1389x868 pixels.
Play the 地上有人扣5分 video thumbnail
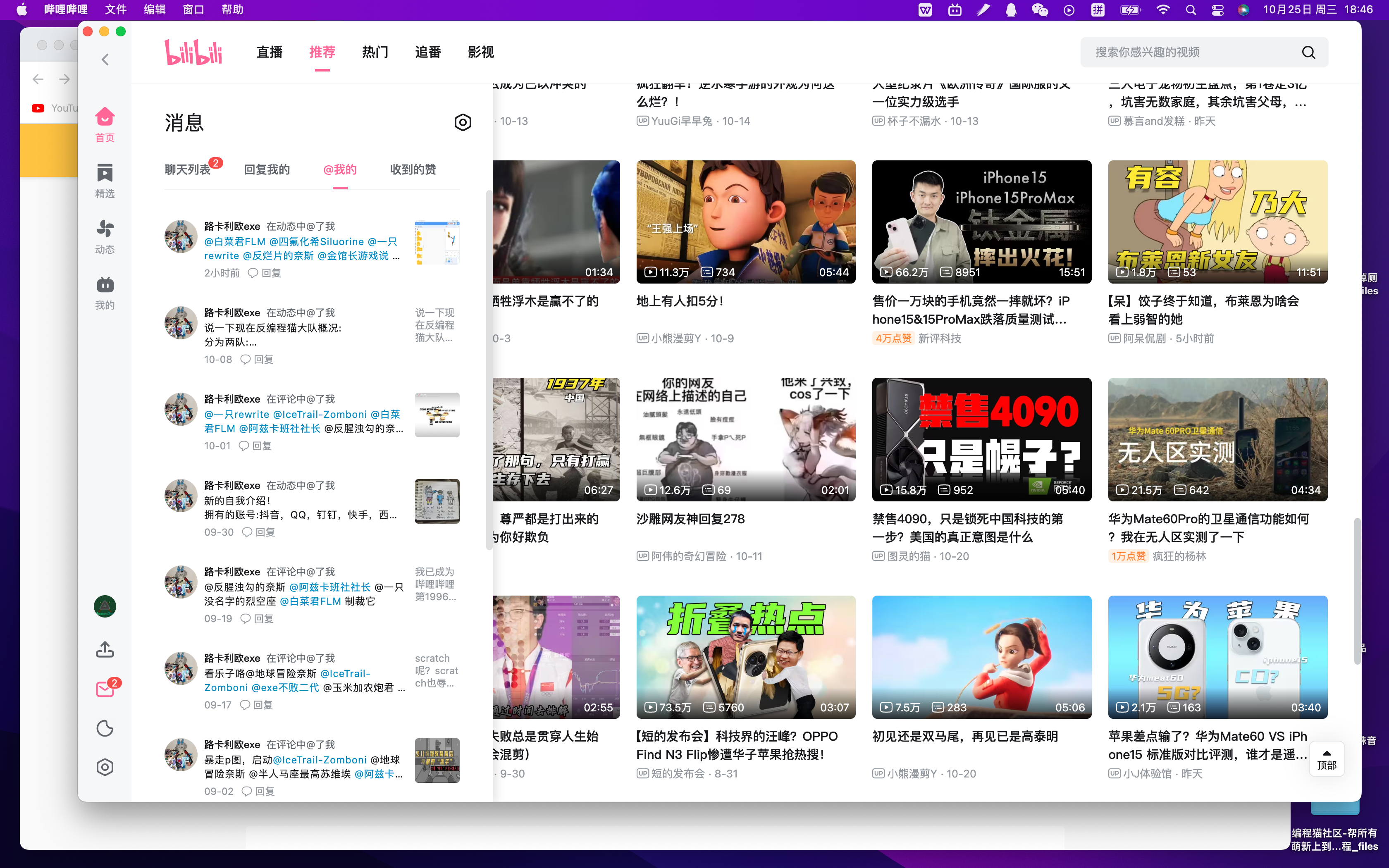[746, 222]
